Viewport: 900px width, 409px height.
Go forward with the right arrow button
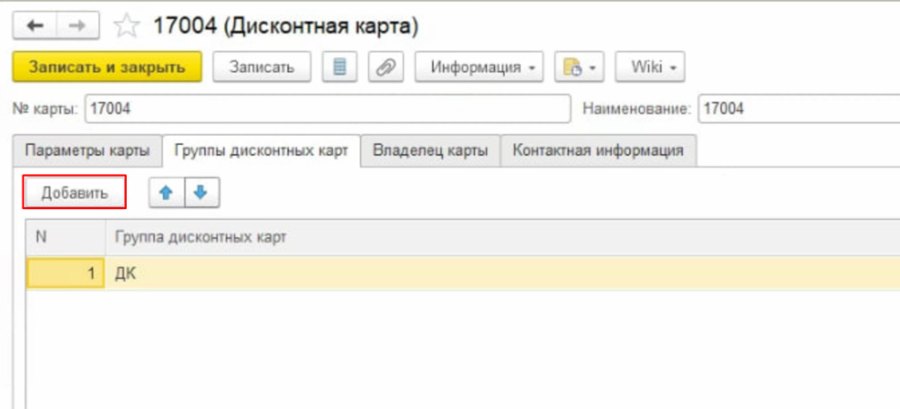point(77,26)
